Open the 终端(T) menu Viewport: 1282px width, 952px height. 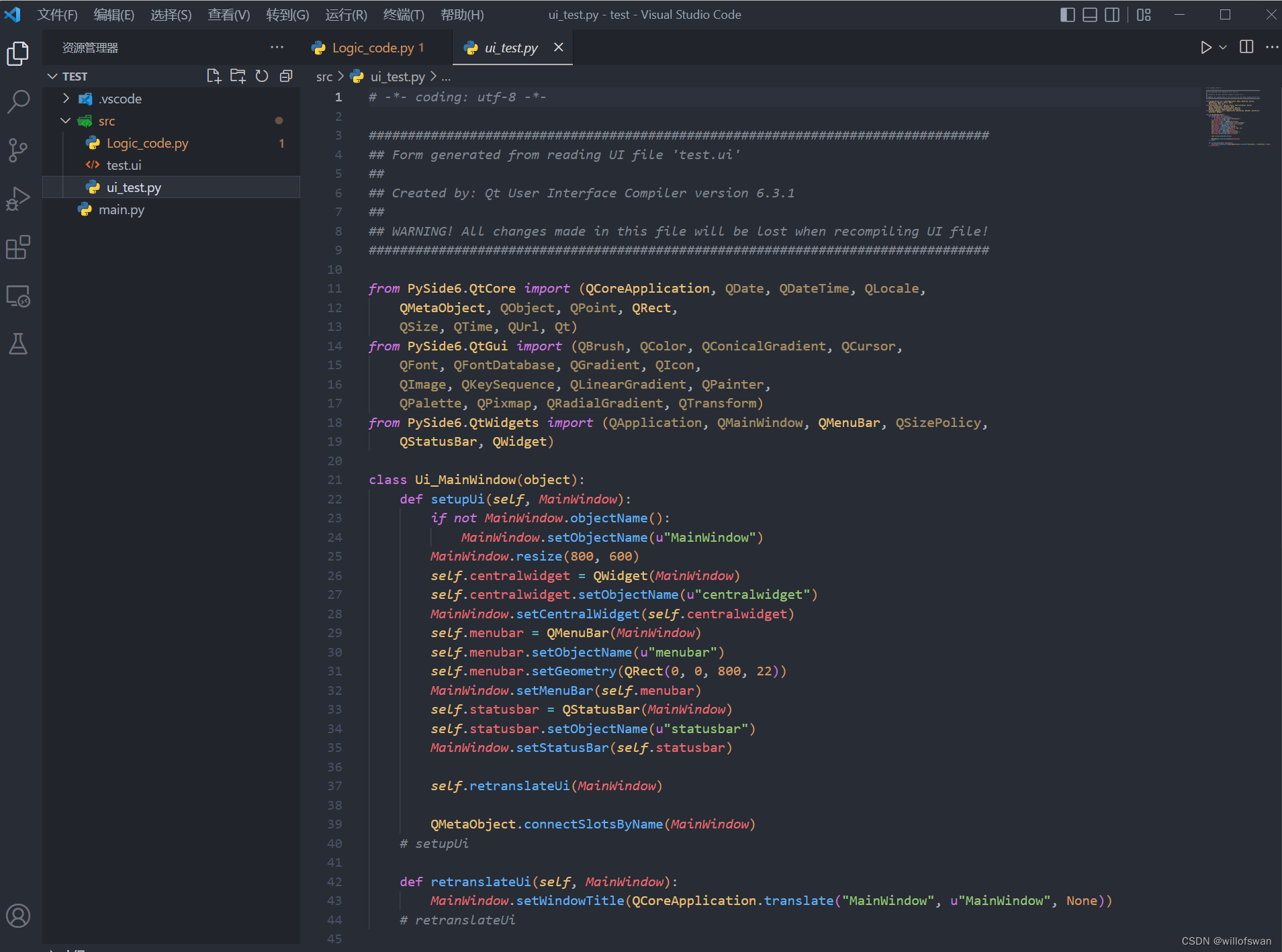pyautogui.click(x=404, y=15)
